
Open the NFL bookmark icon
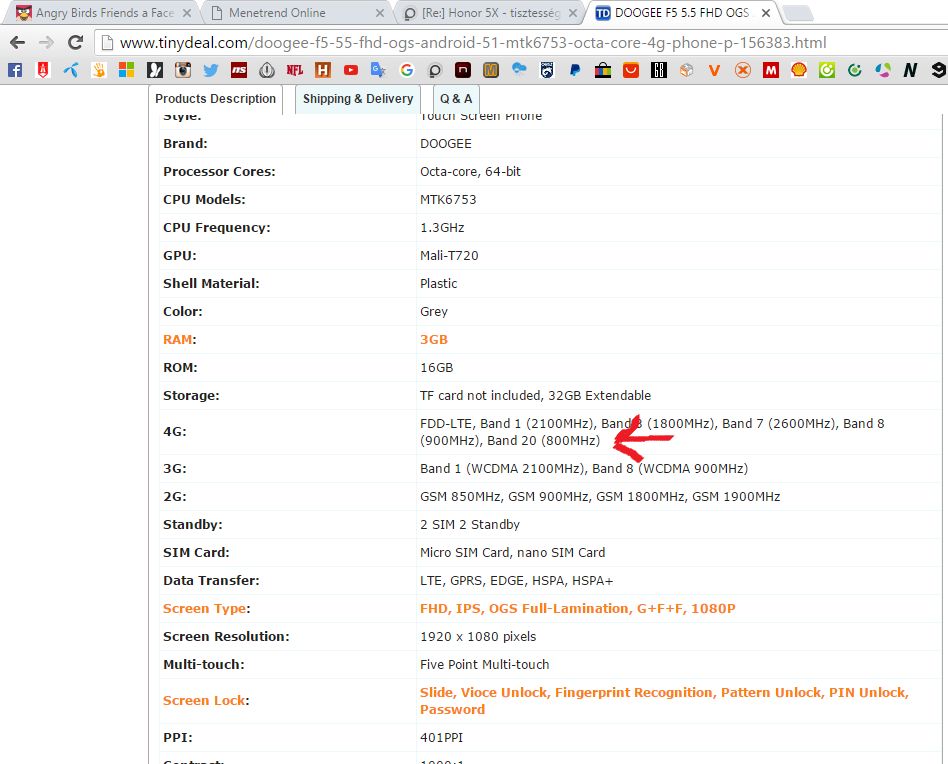point(294,70)
